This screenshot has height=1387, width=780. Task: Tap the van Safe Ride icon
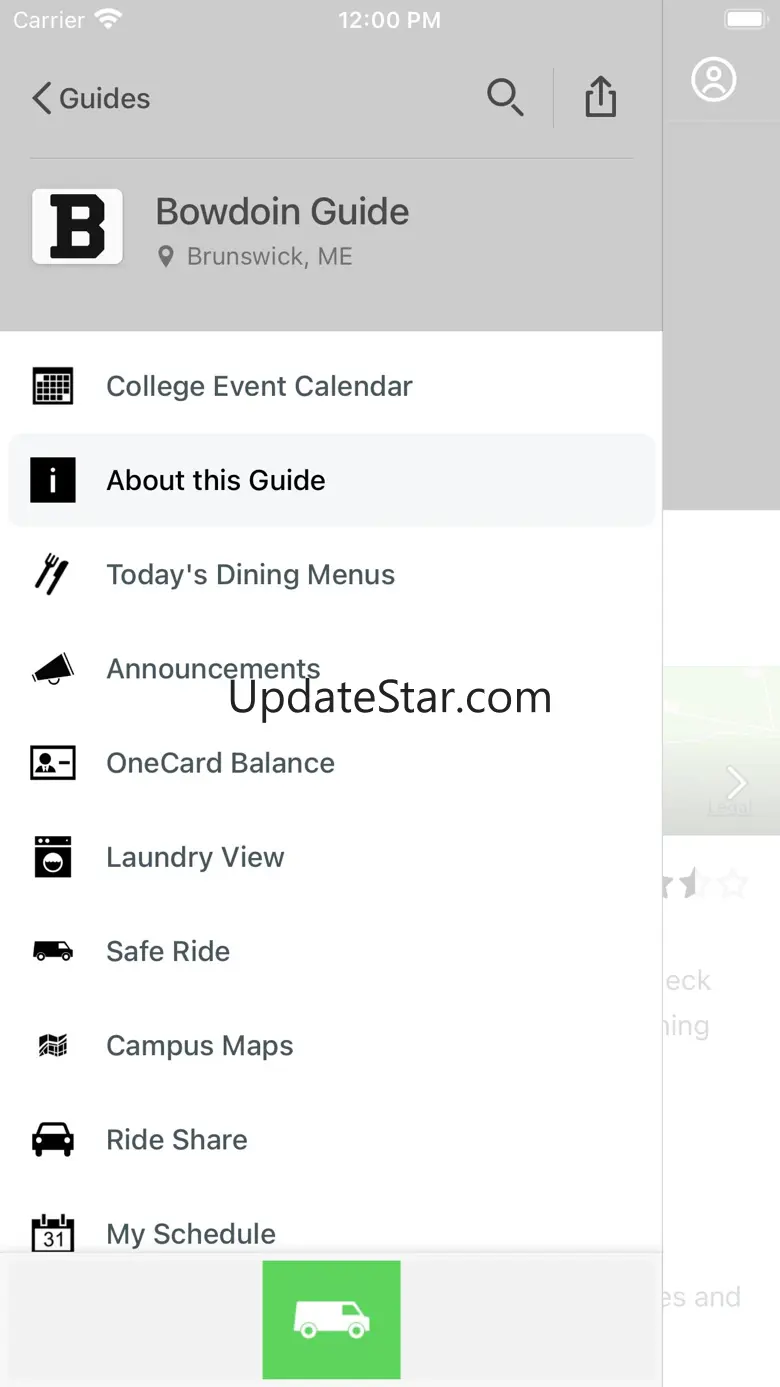(52, 951)
